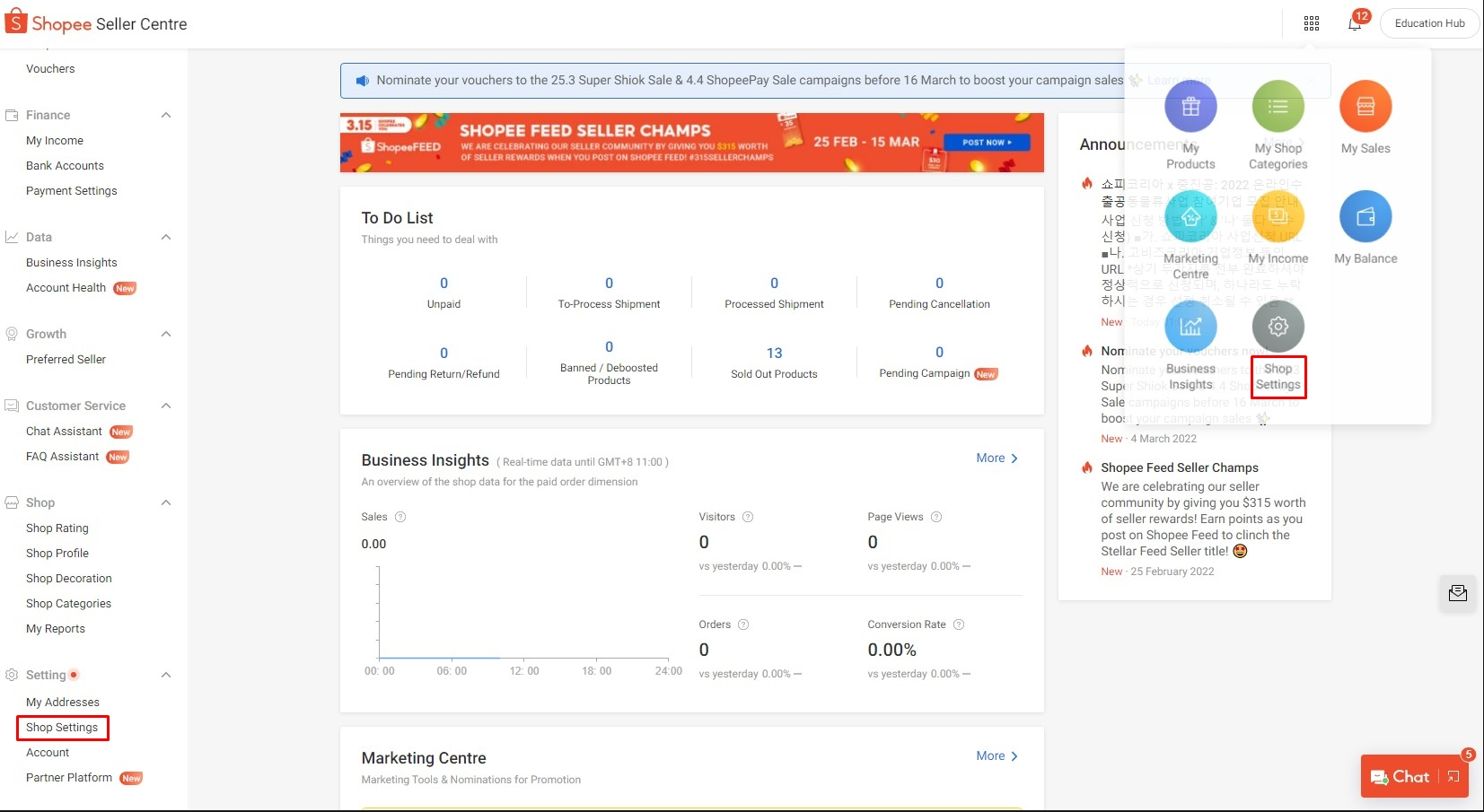Collapse the Customer Service section
Image resolution: width=1484 pixels, height=812 pixels.
tap(166, 406)
